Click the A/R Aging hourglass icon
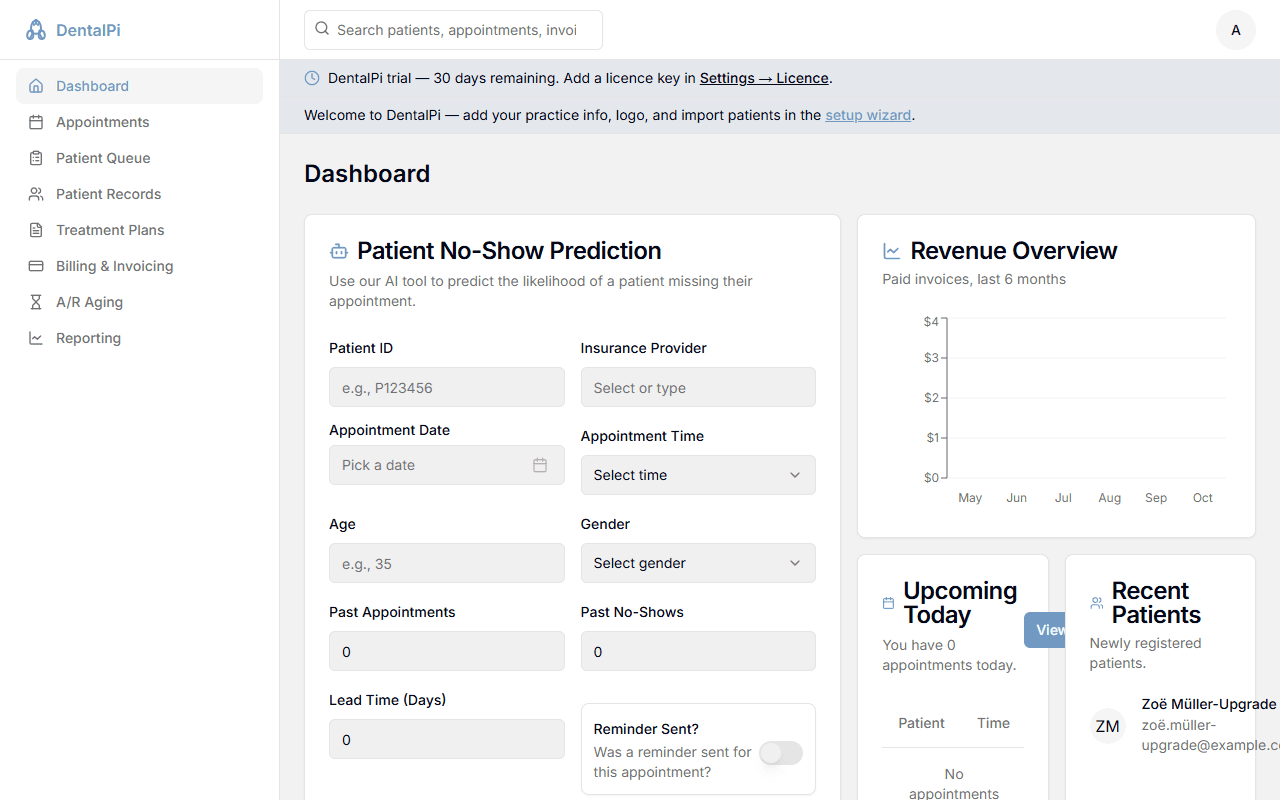Image resolution: width=1280 pixels, height=800 pixels. coord(36,302)
